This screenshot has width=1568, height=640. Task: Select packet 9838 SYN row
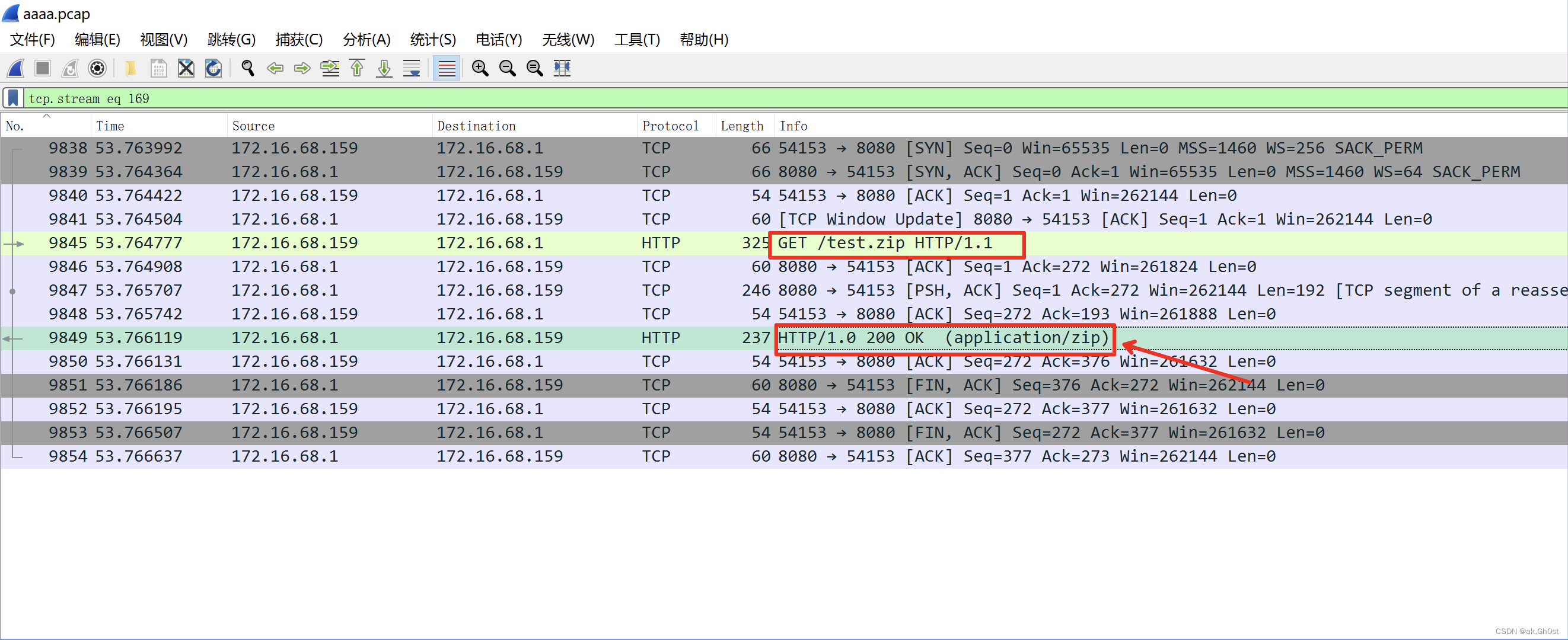tap(784, 148)
